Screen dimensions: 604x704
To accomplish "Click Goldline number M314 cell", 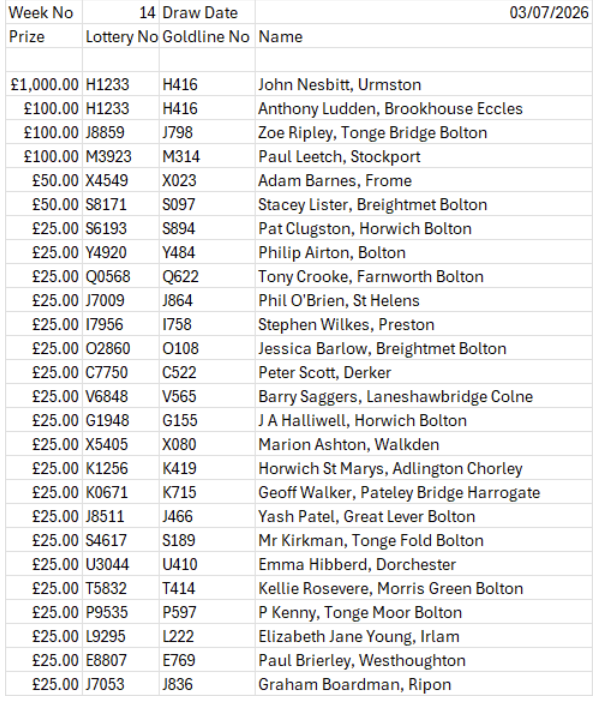I will (x=207, y=156).
